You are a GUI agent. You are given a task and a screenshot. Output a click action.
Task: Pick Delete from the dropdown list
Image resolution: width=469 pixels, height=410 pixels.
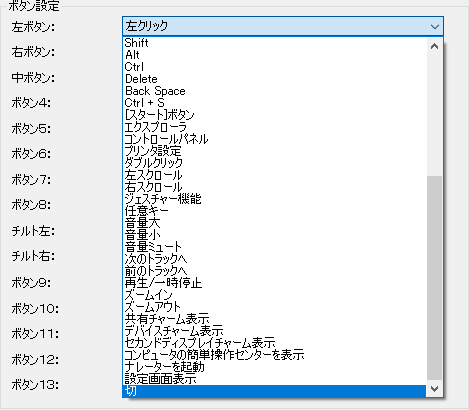[274, 79]
